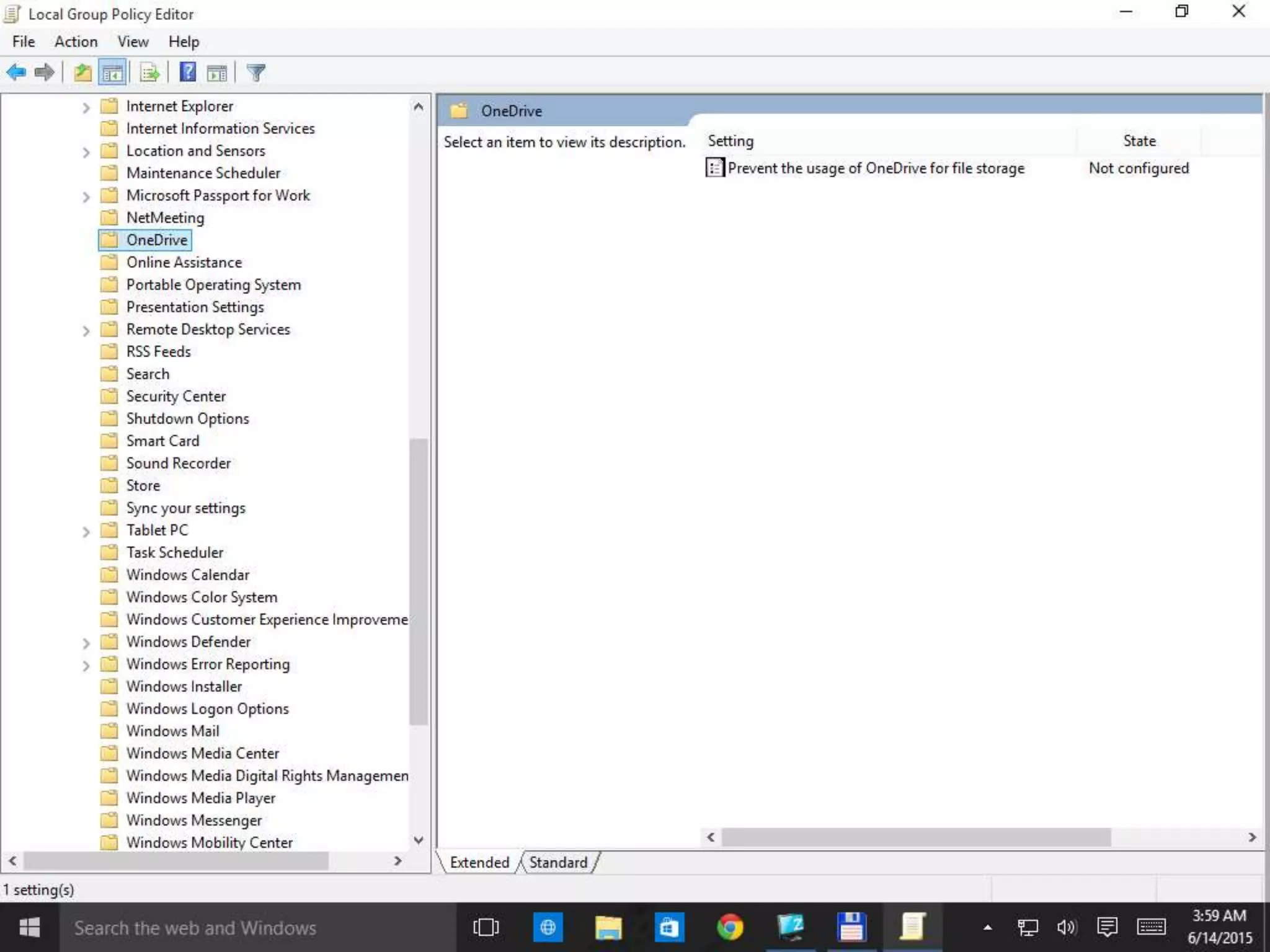Viewport: 1270px width, 952px height.
Task: Click the Export List toolbar icon
Action: click(150, 73)
